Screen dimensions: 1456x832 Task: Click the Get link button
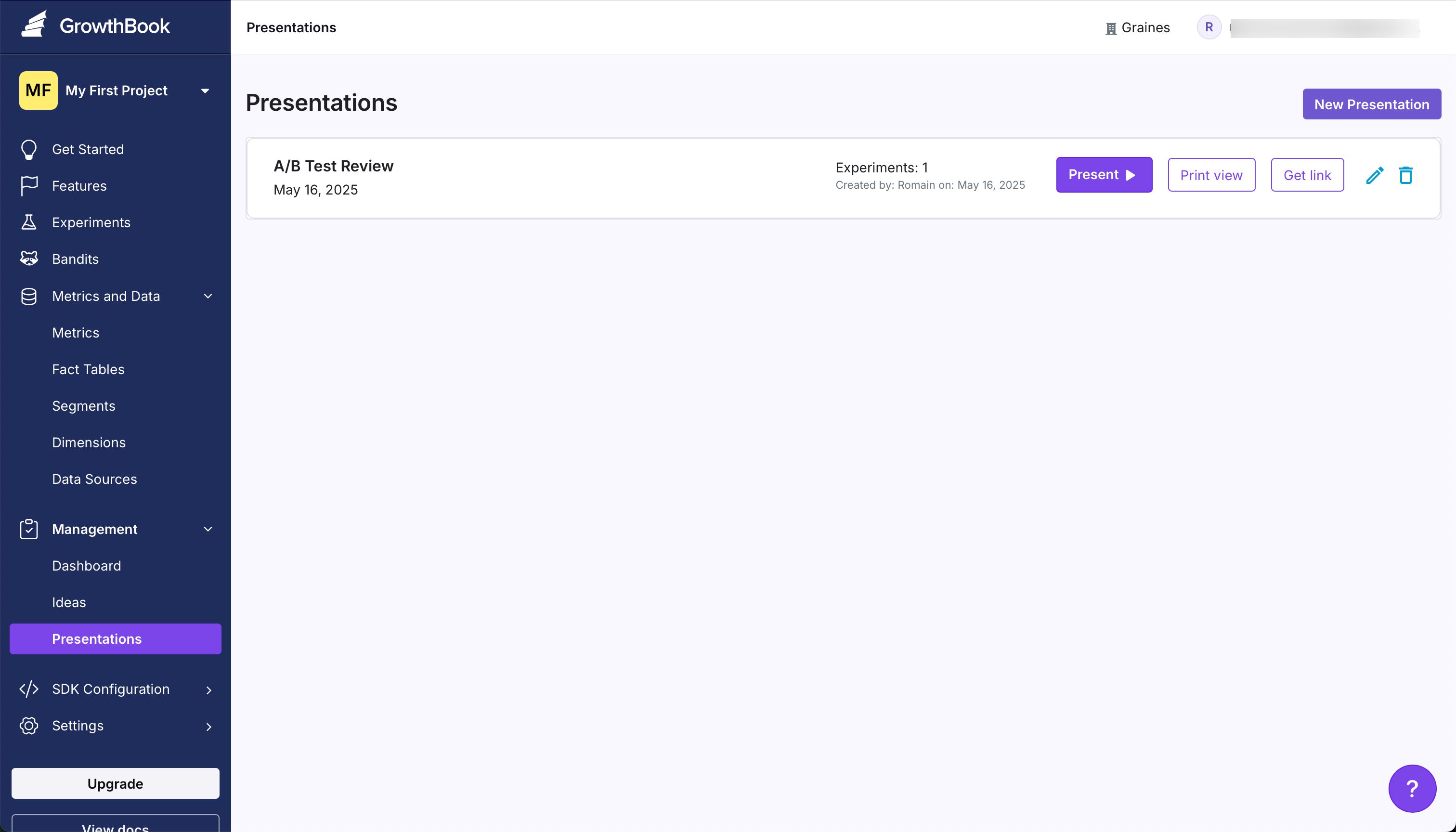1307,175
